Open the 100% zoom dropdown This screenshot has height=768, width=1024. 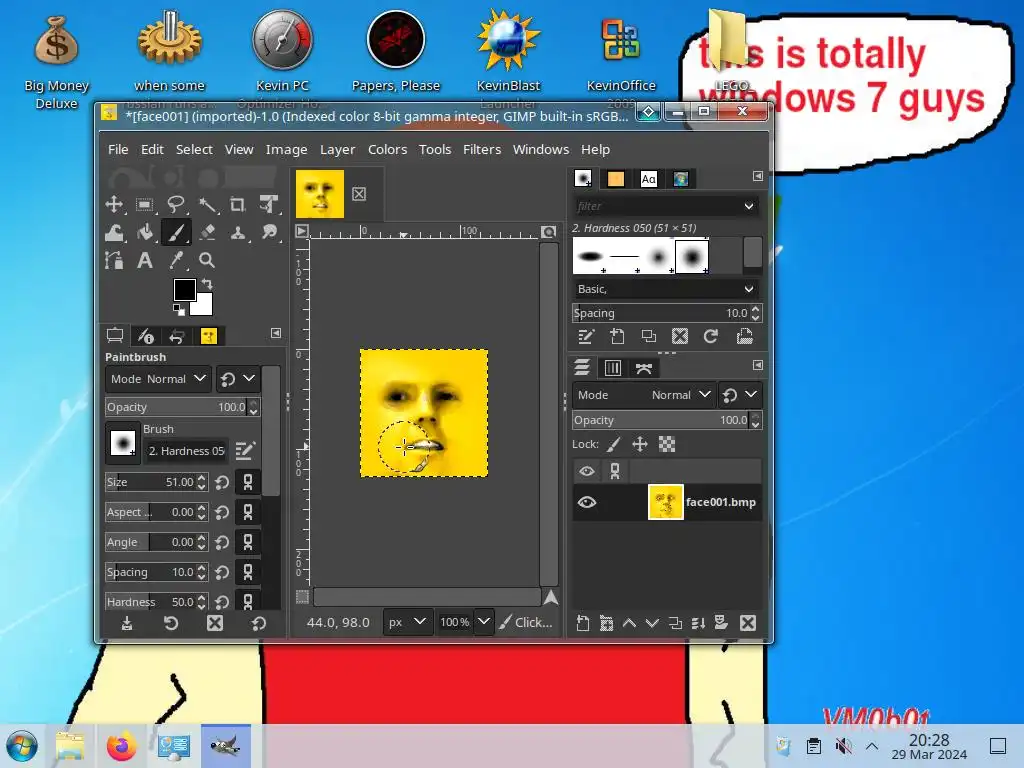484,622
